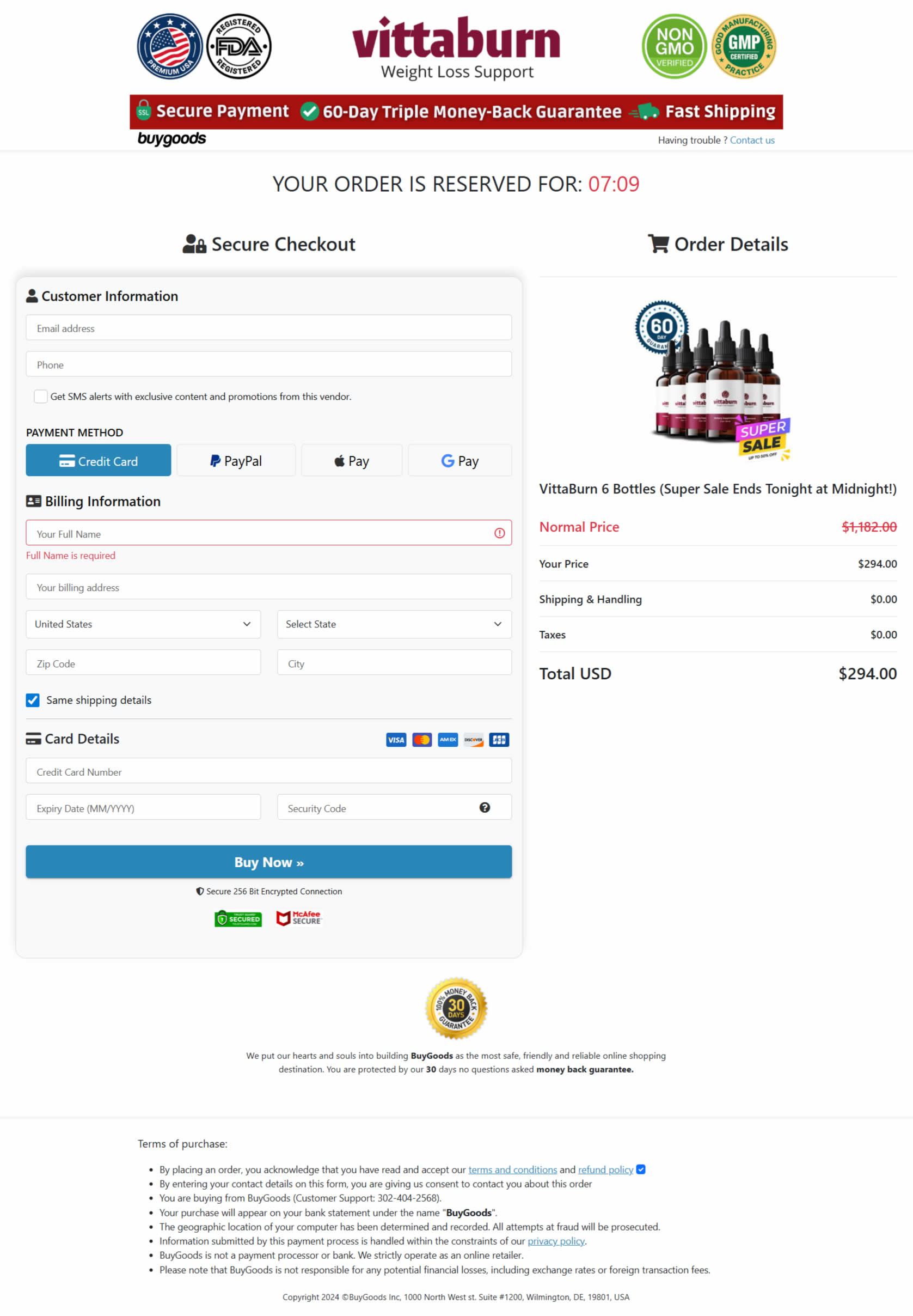This screenshot has width=913, height=1316.
Task: Click the McAfee Secure badge
Action: (298, 918)
